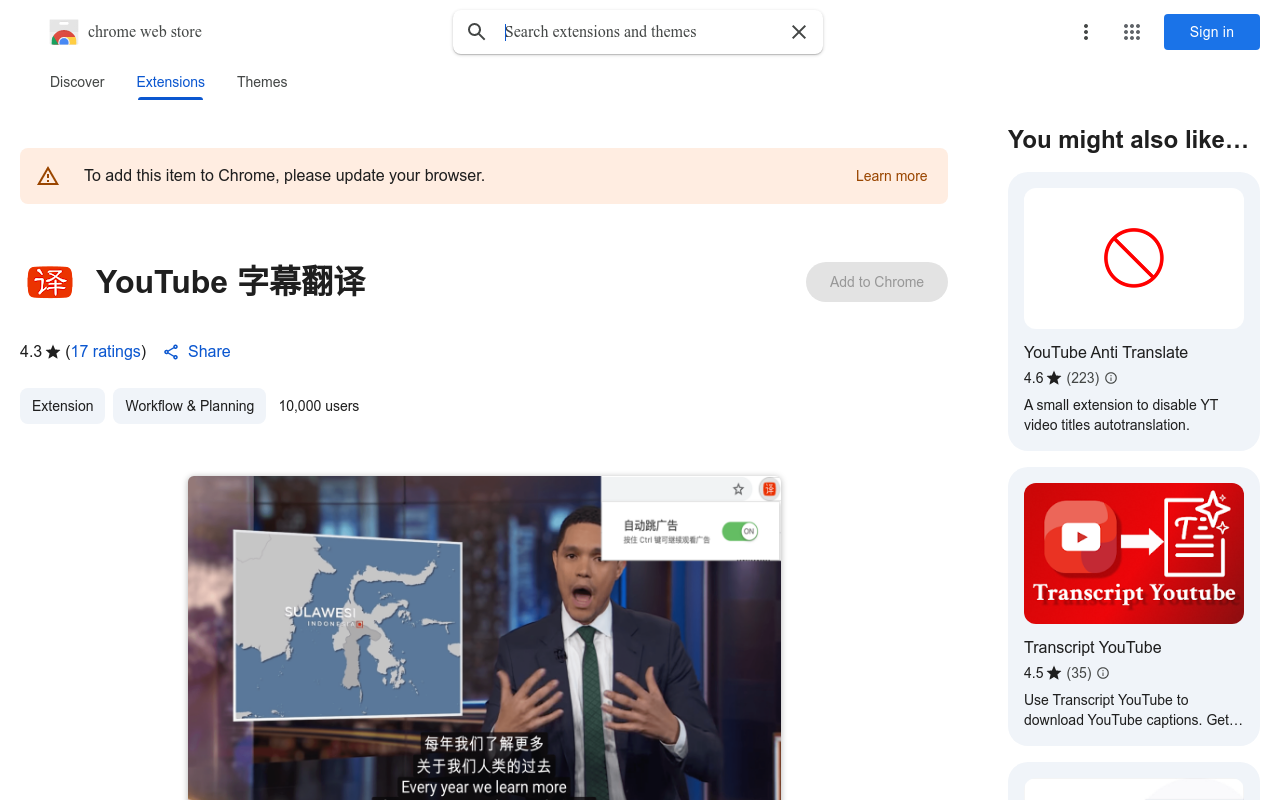
Task: Open the three-dot more options menu
Action: pos(1085,32)
